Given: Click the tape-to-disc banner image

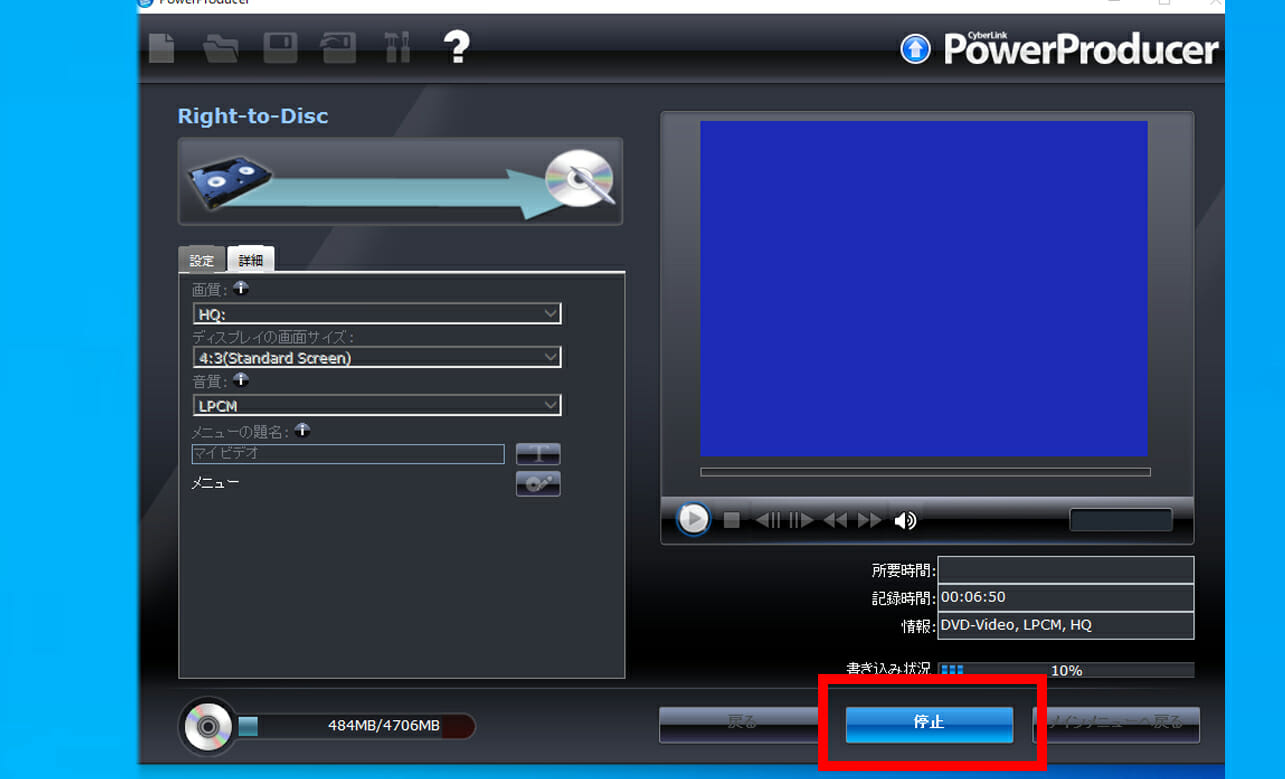Looking at the screenshot, I should pos(400,181).
